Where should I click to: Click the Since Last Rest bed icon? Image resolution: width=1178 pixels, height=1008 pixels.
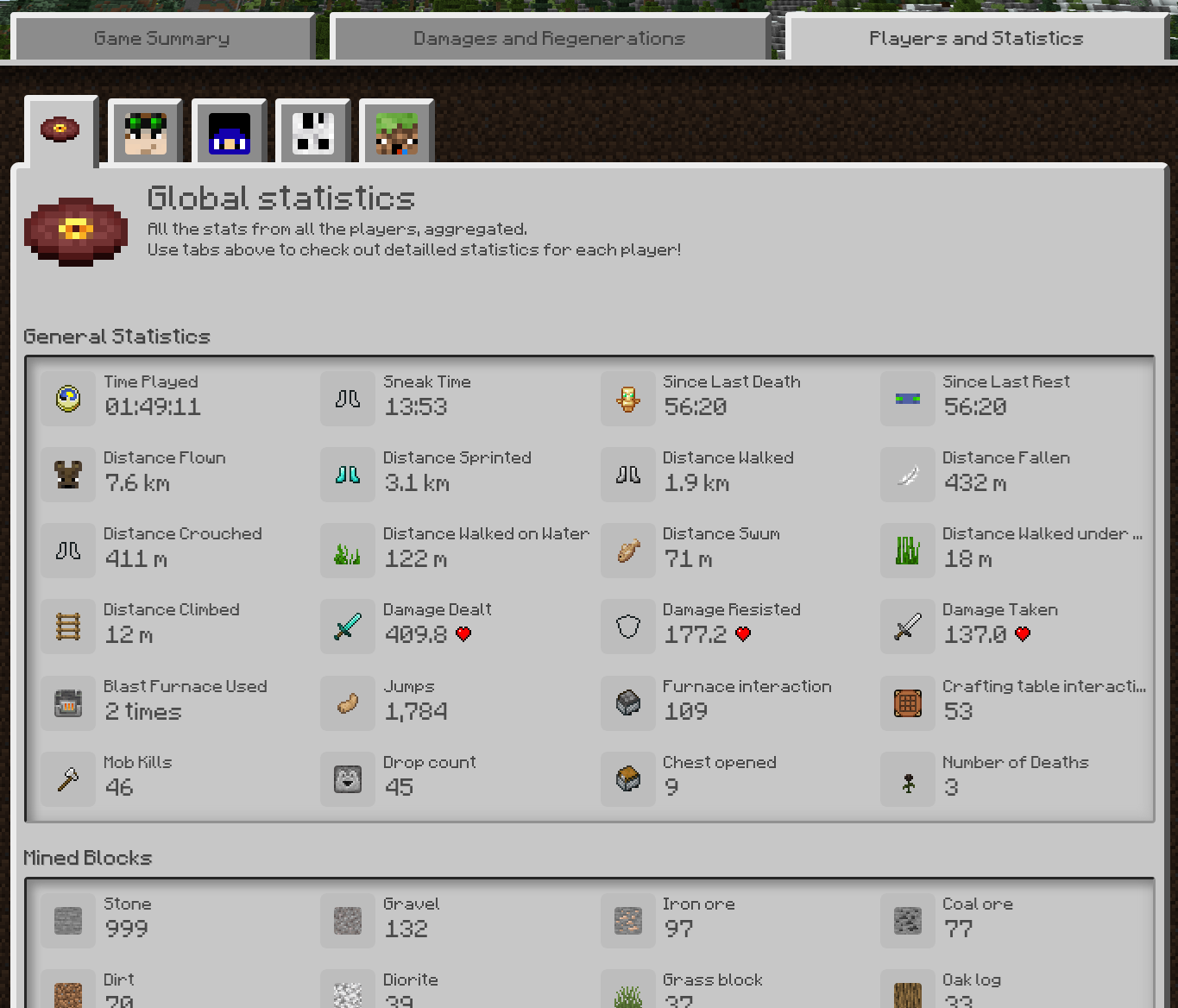click(x=908, y=399)
